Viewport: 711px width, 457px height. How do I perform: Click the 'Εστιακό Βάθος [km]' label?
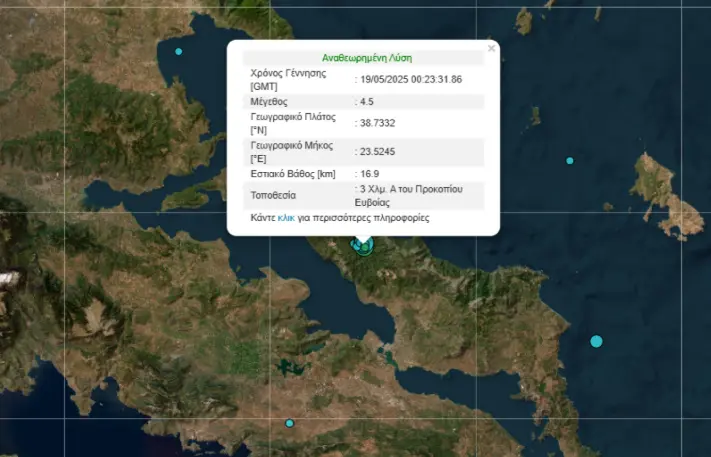291,174
